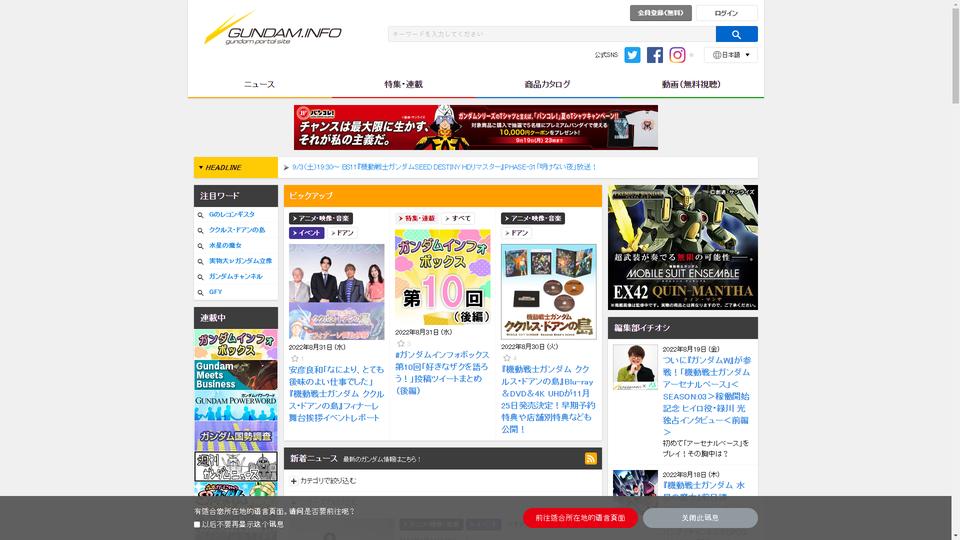Click the search icon beside 実物大ガンダム立像

point(200,261)
